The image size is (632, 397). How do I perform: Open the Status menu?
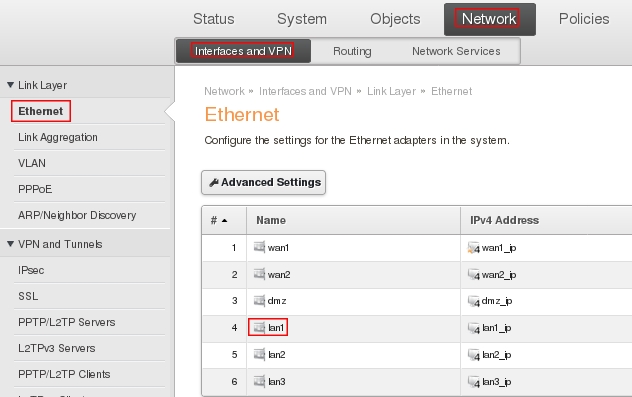(x=214, y=19)
